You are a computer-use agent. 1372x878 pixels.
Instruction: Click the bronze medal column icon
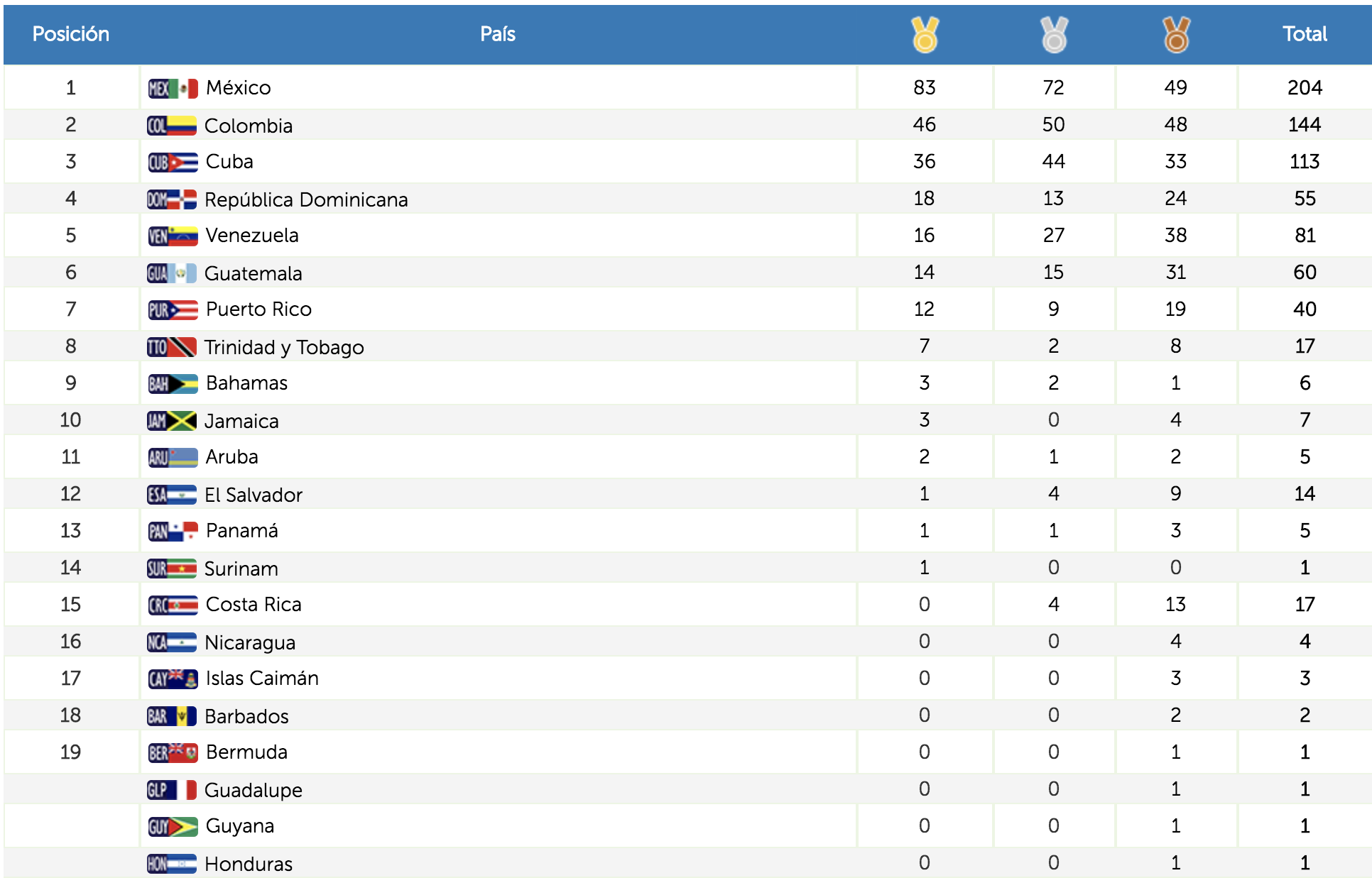point(1176,35)
